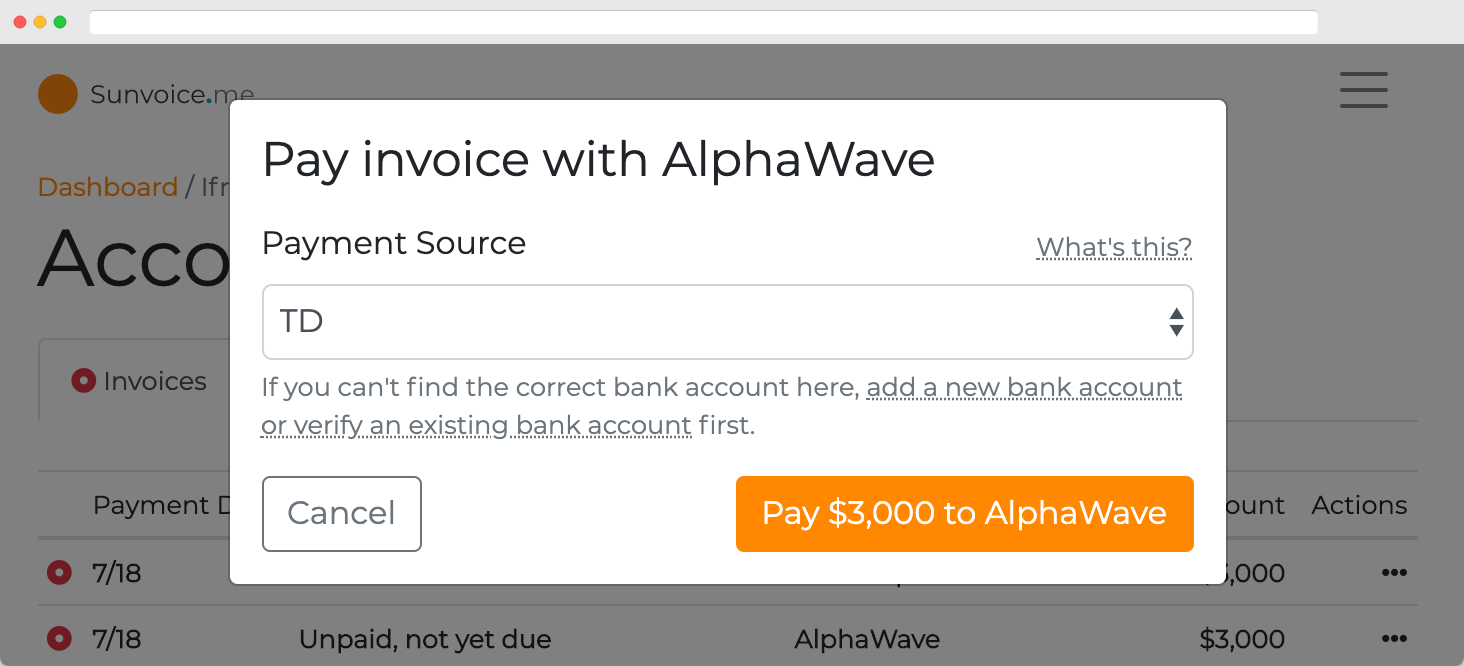Open the actions ellipsis for the $3,000 AlphaWave invoice

[1393, 638]
